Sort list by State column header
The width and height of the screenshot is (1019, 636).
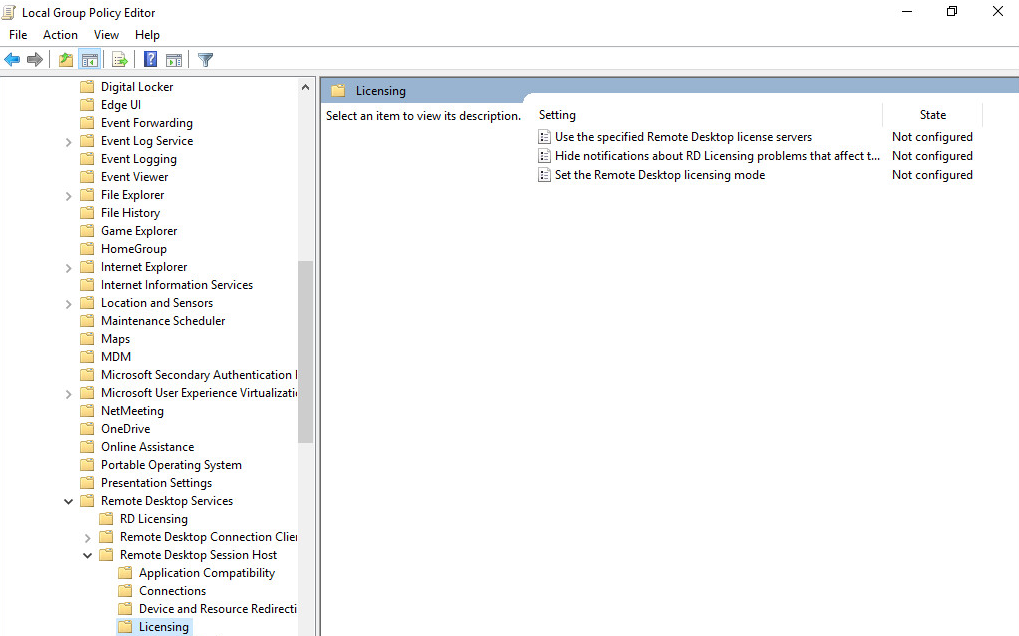pos(932,115)
